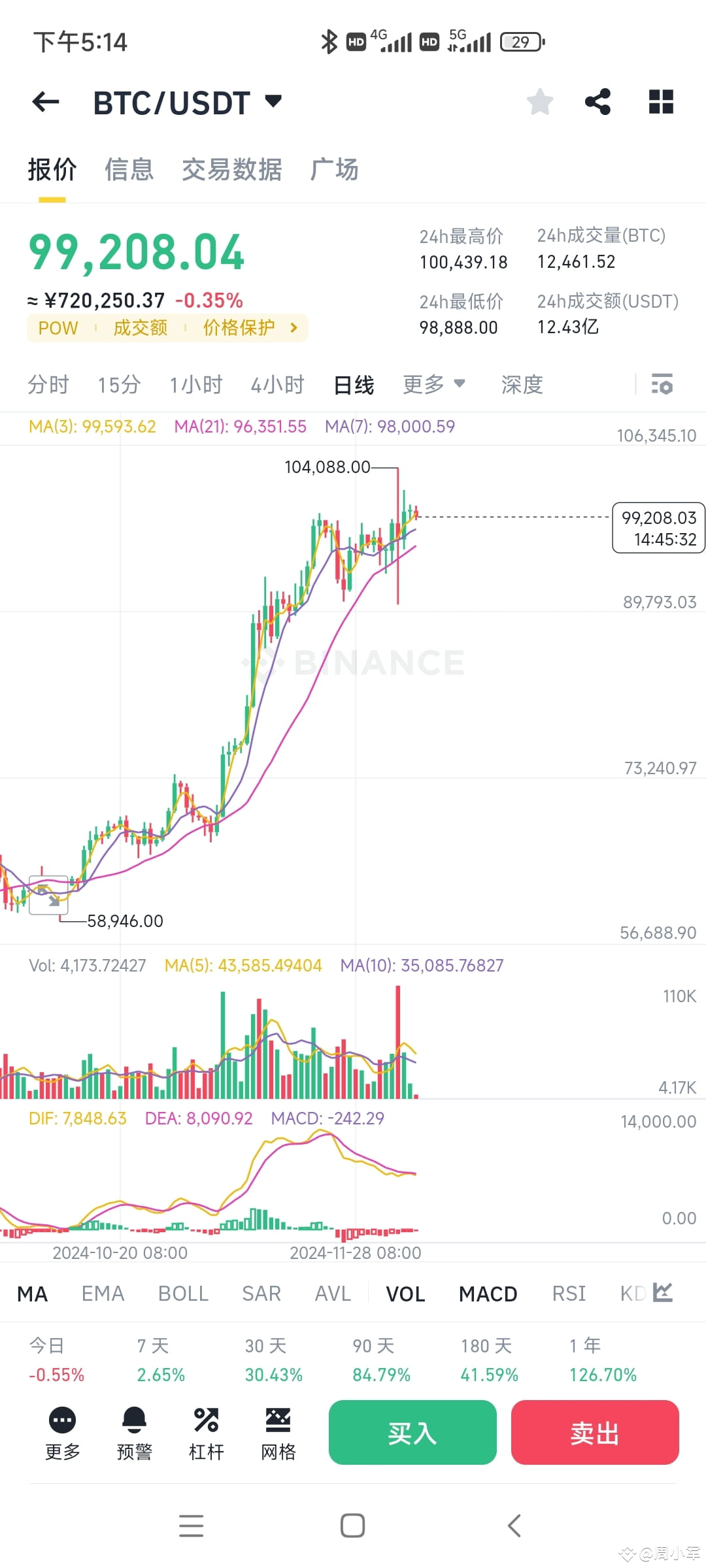706x1568 pixels.
Task: Tap the favorite star for BTC/USDT
Action: click(539, 102)
